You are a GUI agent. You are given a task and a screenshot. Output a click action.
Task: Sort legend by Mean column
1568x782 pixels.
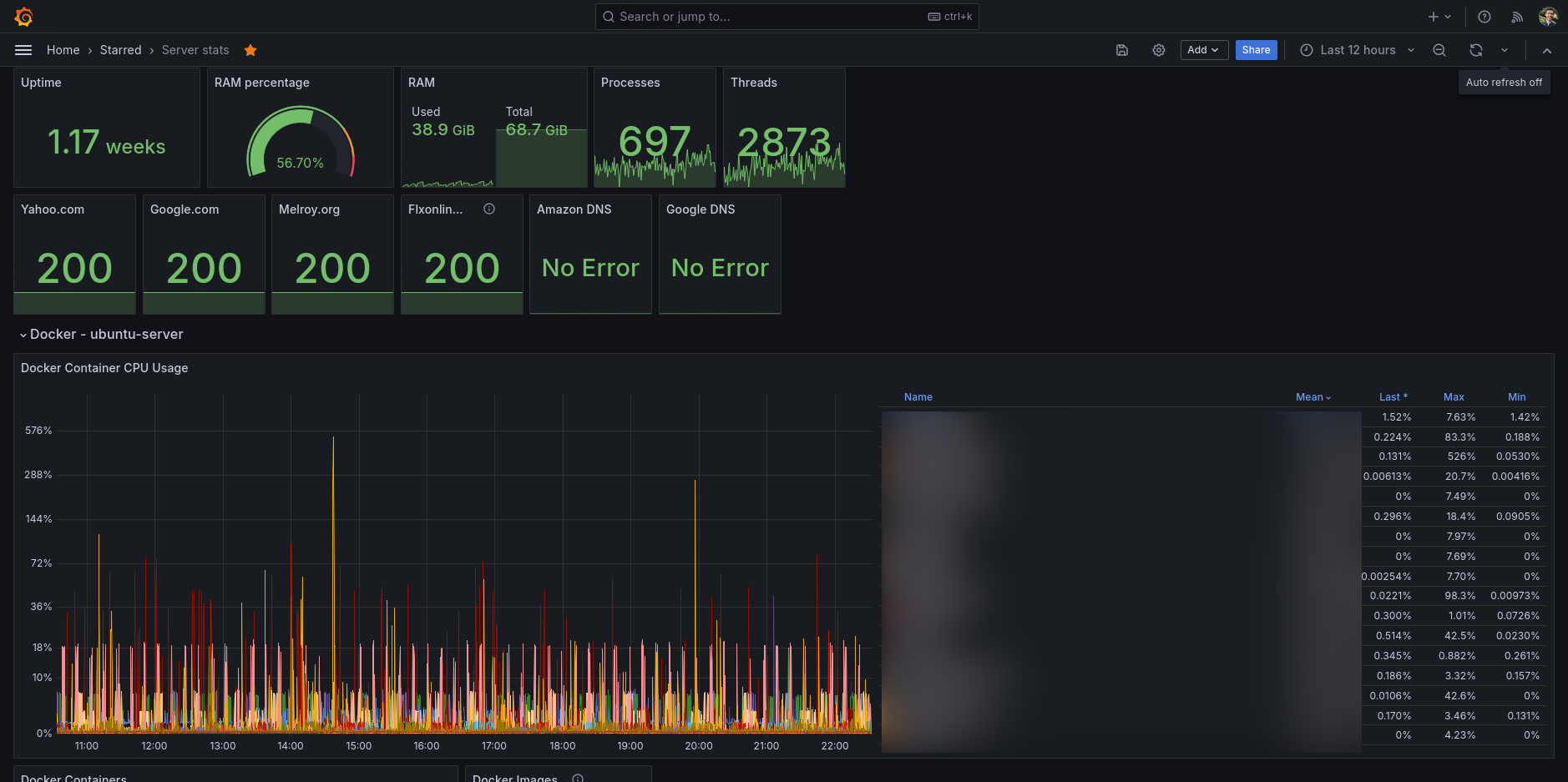(1313, 397)
